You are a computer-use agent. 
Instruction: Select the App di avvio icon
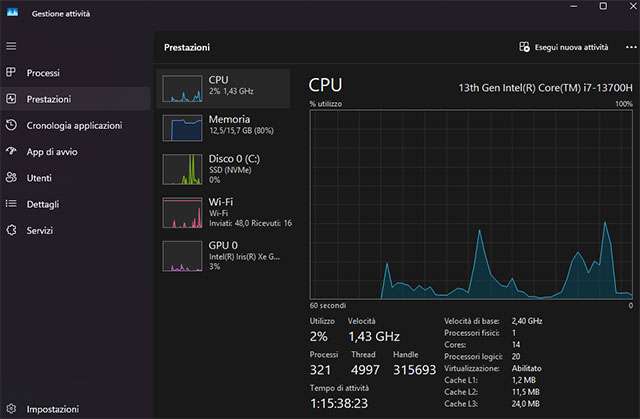coord(11,152)
